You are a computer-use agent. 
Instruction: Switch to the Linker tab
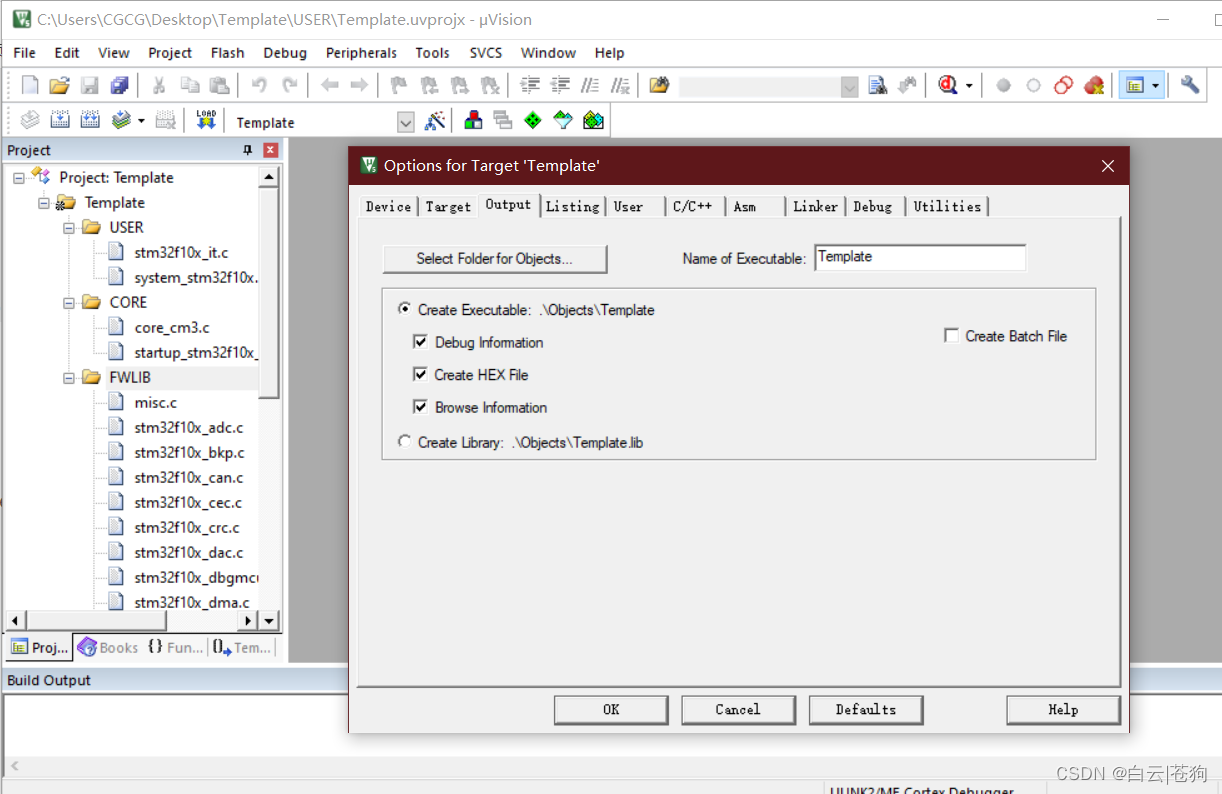(x=815, y=206)
